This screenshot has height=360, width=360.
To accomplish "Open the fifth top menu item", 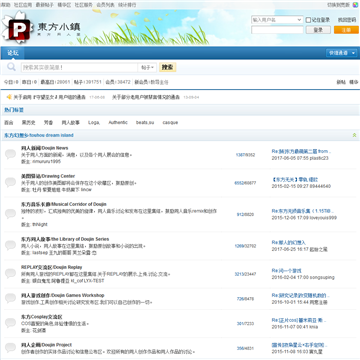I will click(84, 5).
